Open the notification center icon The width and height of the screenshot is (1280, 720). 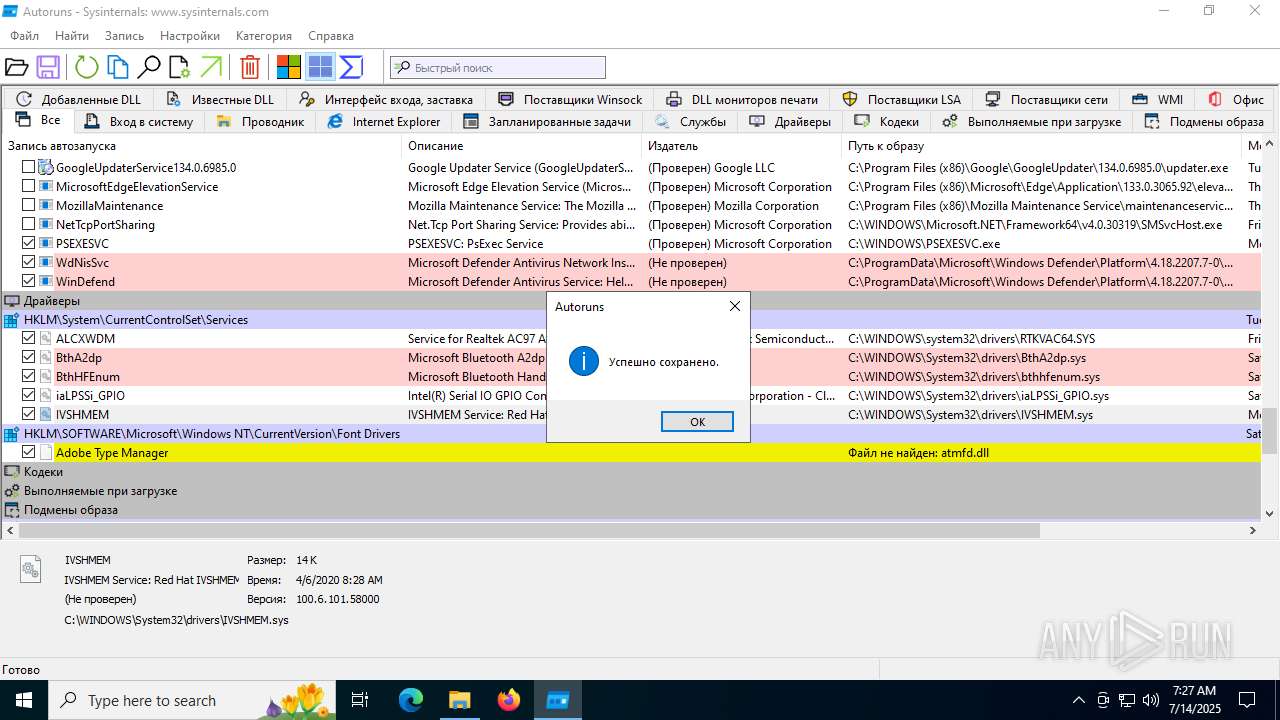1247,700
